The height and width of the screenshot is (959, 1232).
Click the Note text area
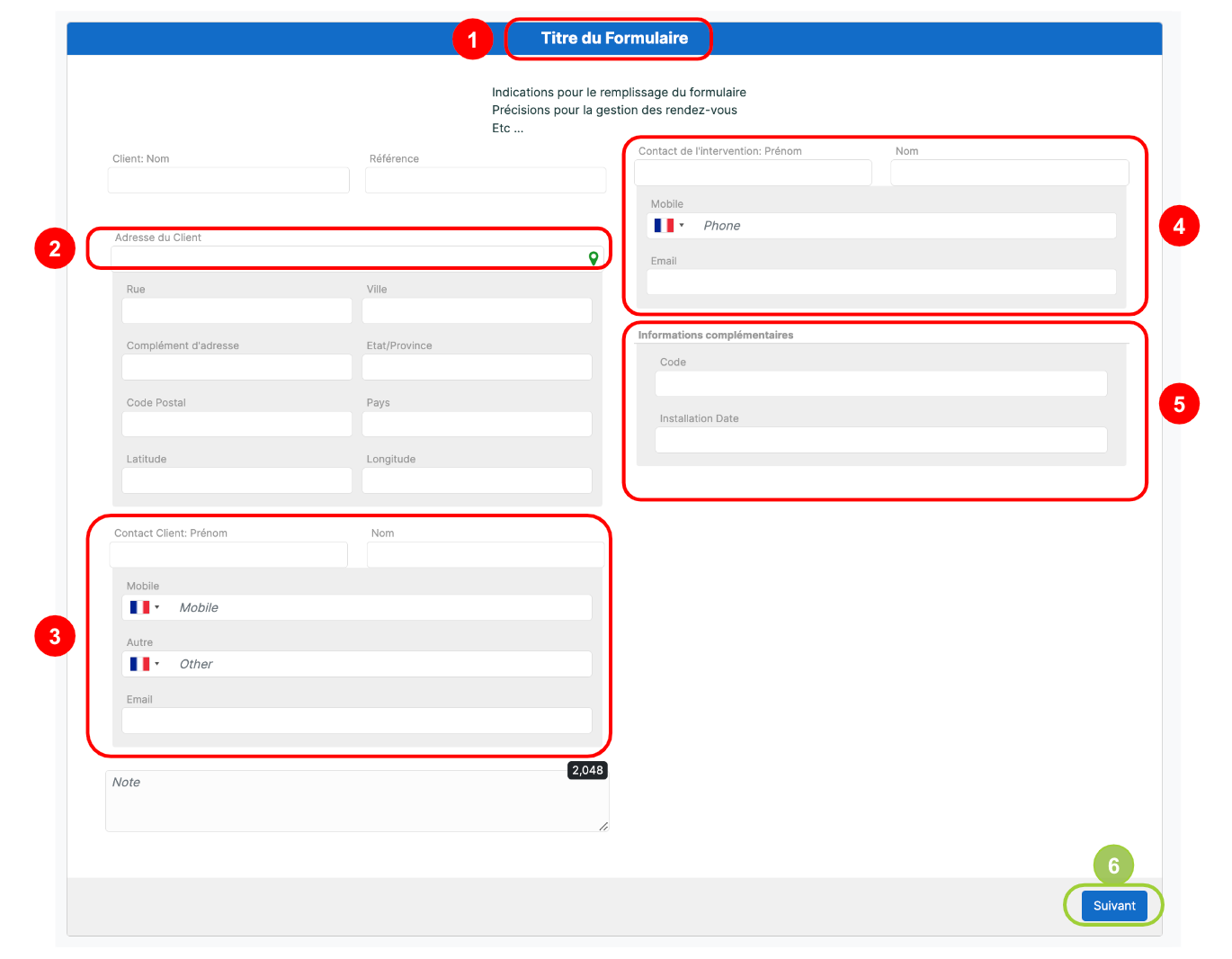[356, 802]
